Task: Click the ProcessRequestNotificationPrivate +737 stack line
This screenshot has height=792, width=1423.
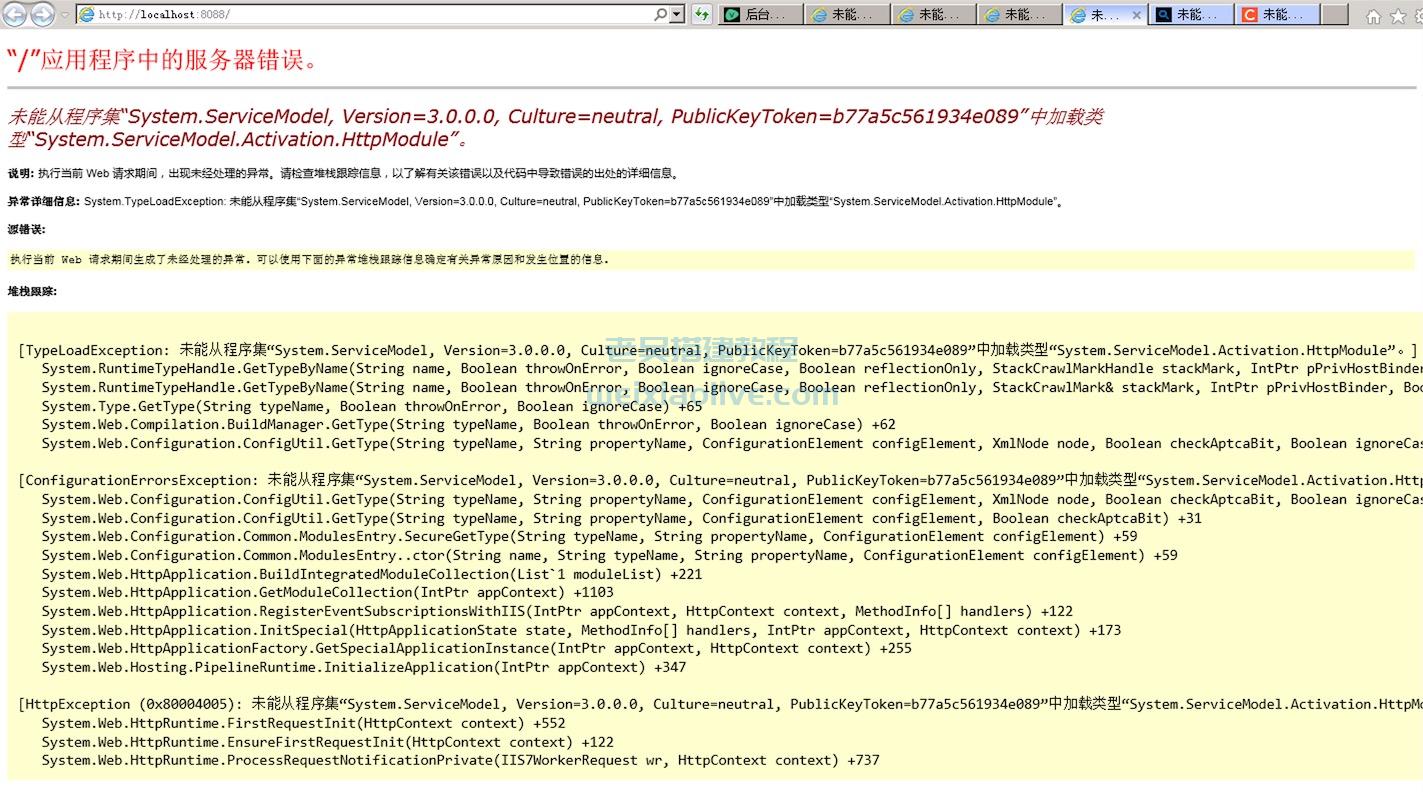Action: coord(460,760)
